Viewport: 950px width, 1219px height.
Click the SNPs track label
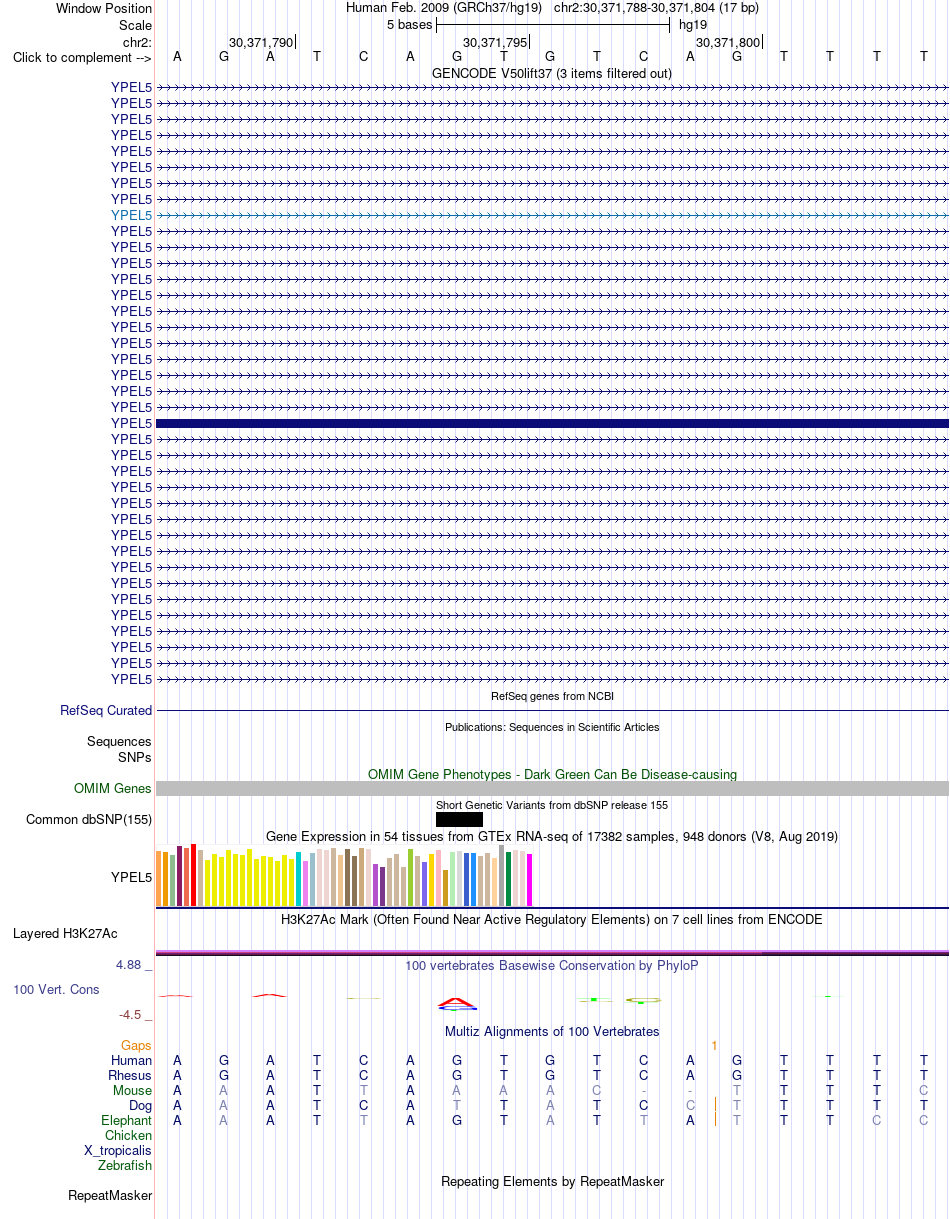135,757
